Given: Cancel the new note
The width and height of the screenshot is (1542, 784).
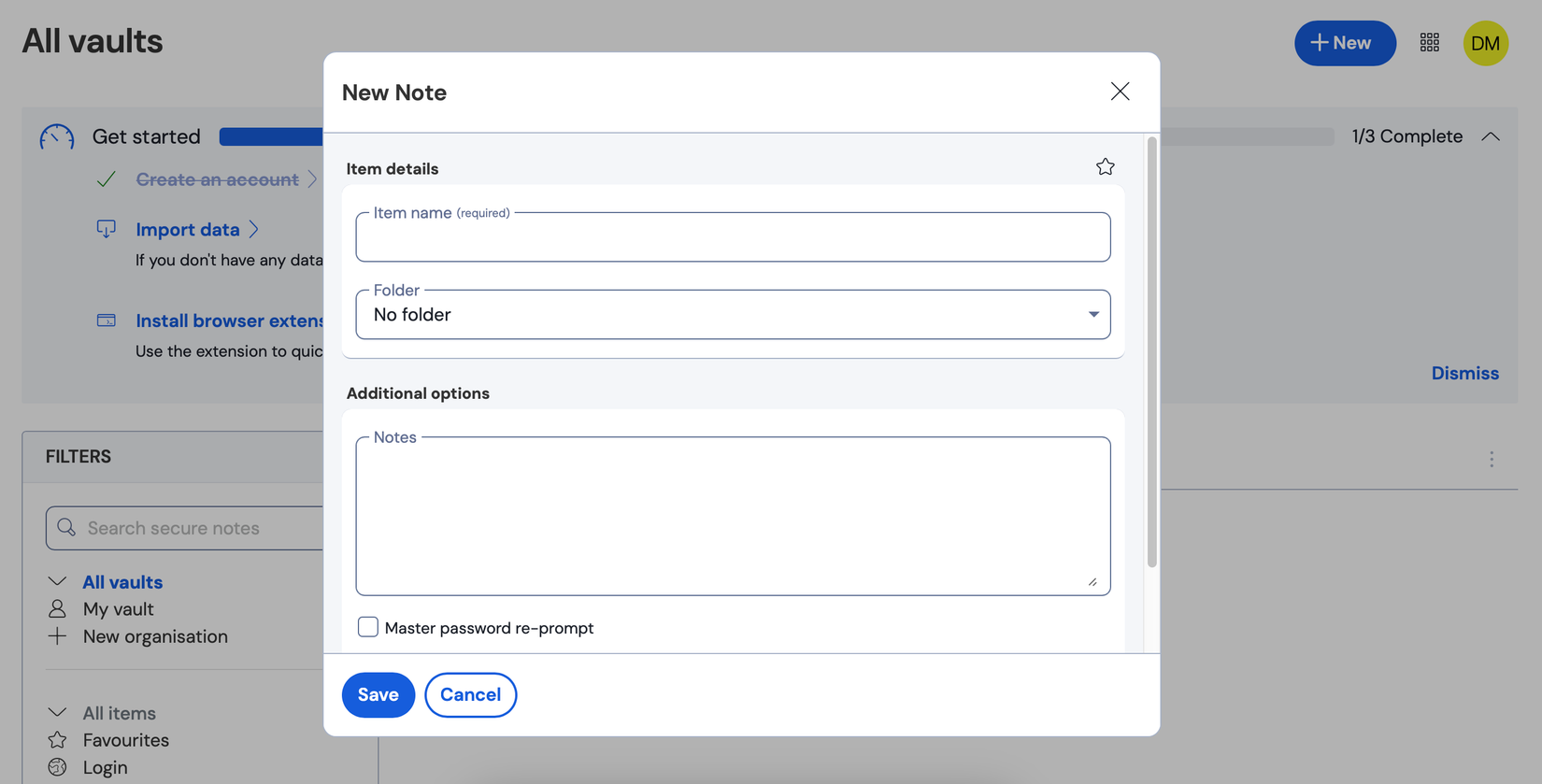Looking at the screenshot, I should (x=470, y=695).
